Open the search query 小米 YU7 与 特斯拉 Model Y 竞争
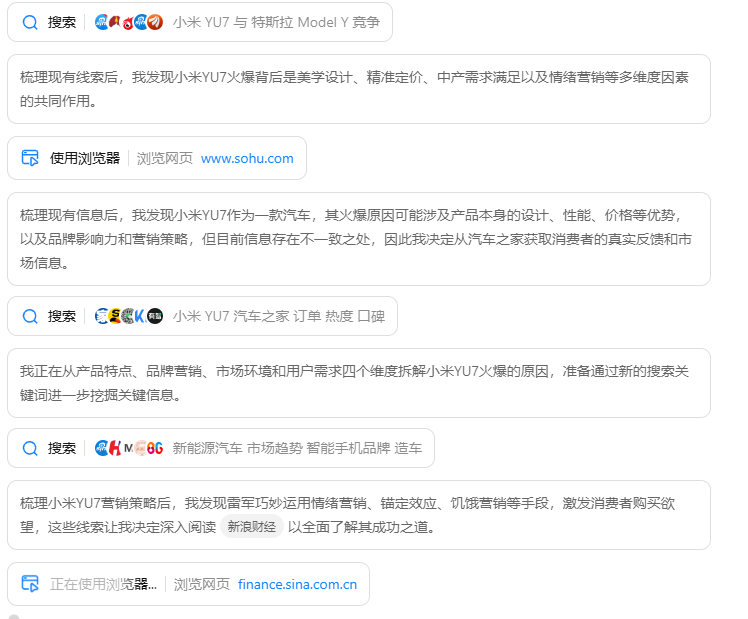The height and width of the screenshot is (619, 748). coord(276,22)
